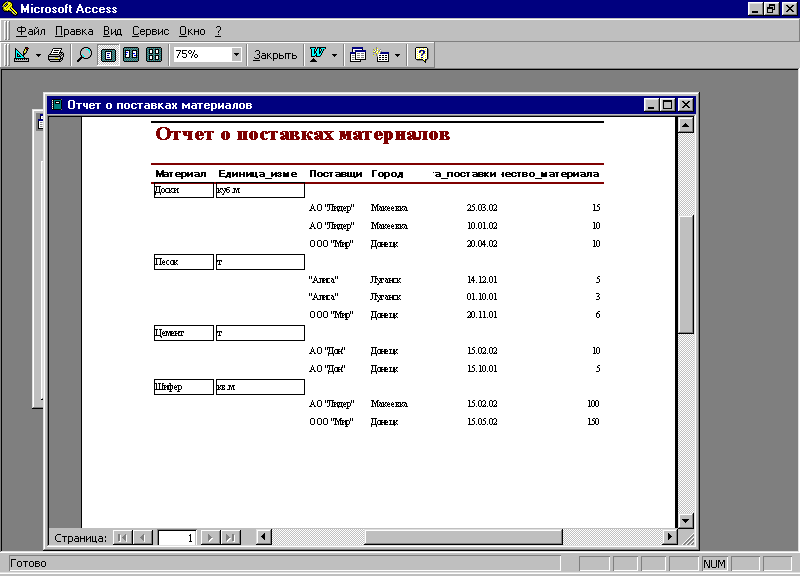Click the quantity value 150
This screenshot has width=800, height=576.
(x=593, y=422)
